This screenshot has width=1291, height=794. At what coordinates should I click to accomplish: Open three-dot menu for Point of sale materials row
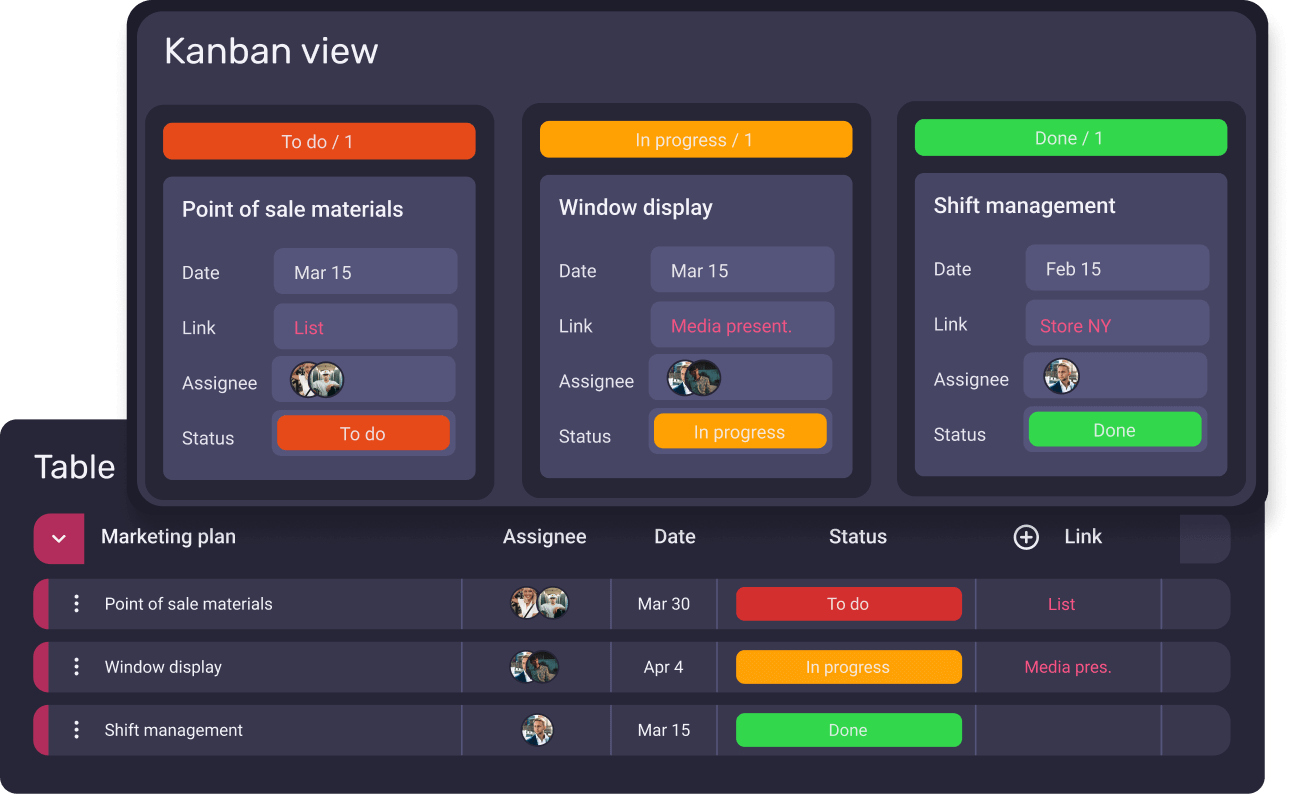76,604
